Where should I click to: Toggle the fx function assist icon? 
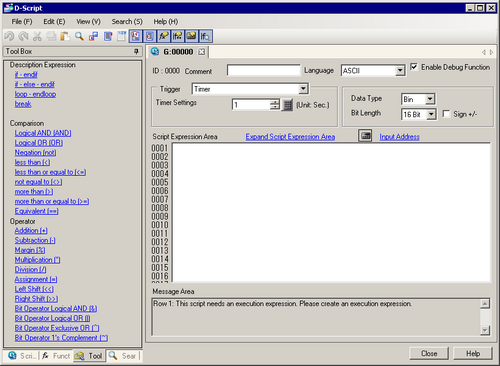tap(163, 36)
